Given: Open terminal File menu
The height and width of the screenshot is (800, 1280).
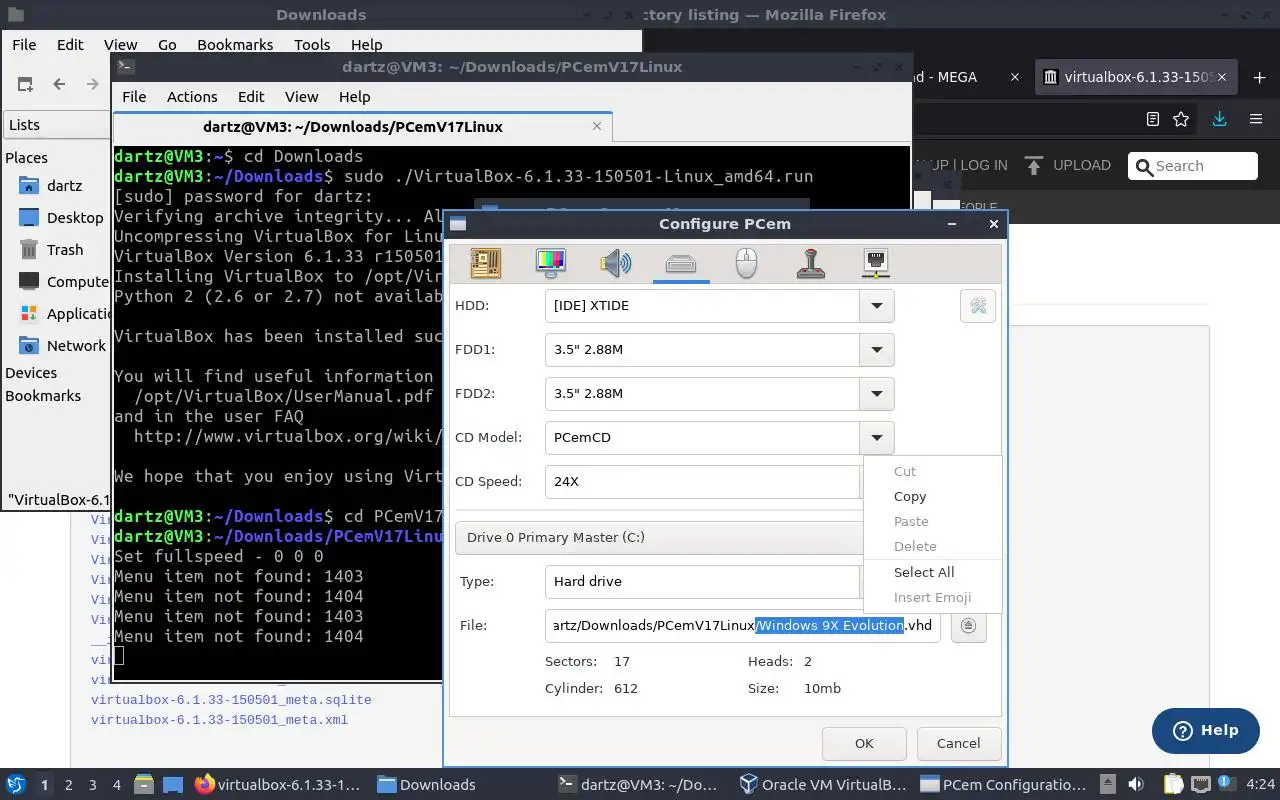Looking at the screenshot, I should click(x=134, y=97).
